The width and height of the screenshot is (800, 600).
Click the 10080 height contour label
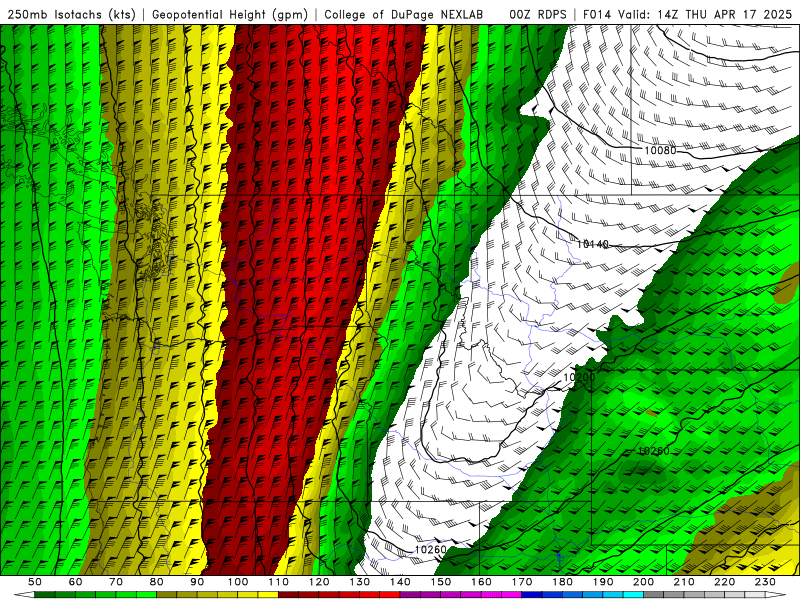click(x=660, y=150)
